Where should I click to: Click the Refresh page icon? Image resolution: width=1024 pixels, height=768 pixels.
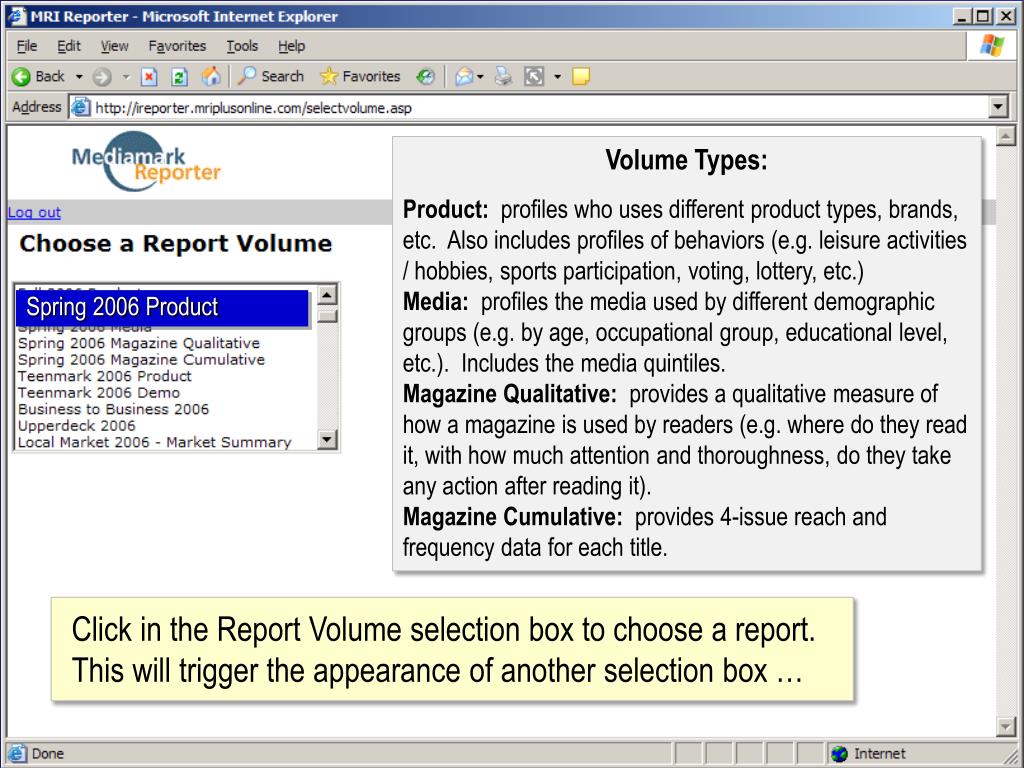[x=180, y=77]
